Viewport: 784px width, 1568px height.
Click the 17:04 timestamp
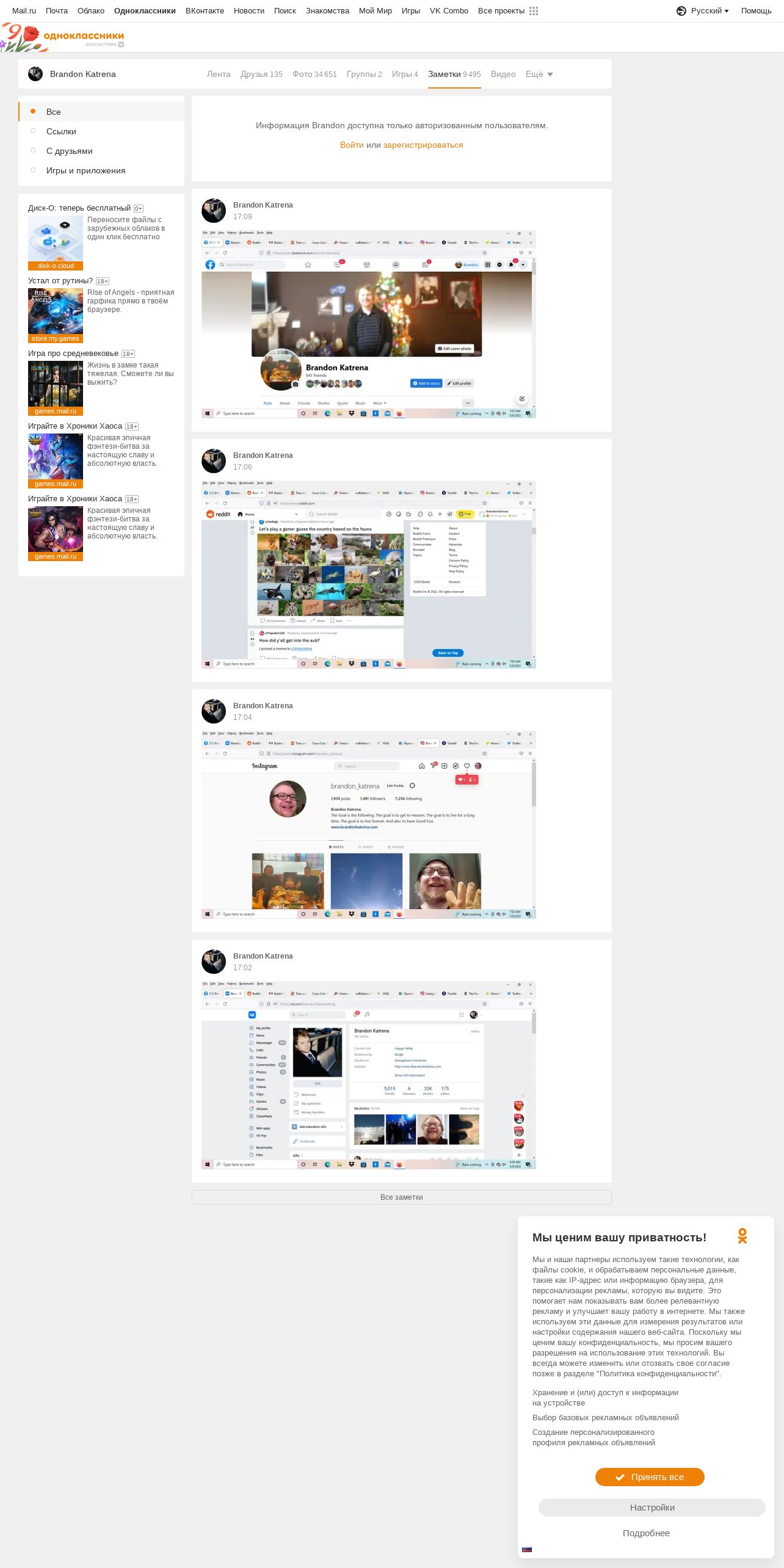point(242,717)
